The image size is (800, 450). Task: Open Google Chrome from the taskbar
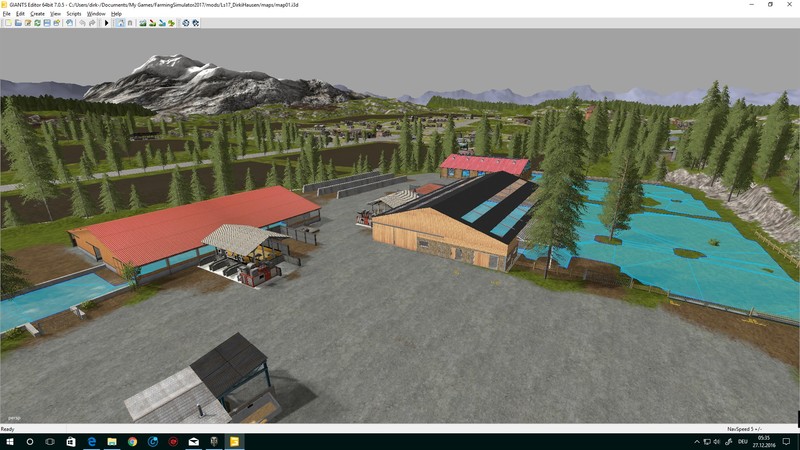(132, 441)
